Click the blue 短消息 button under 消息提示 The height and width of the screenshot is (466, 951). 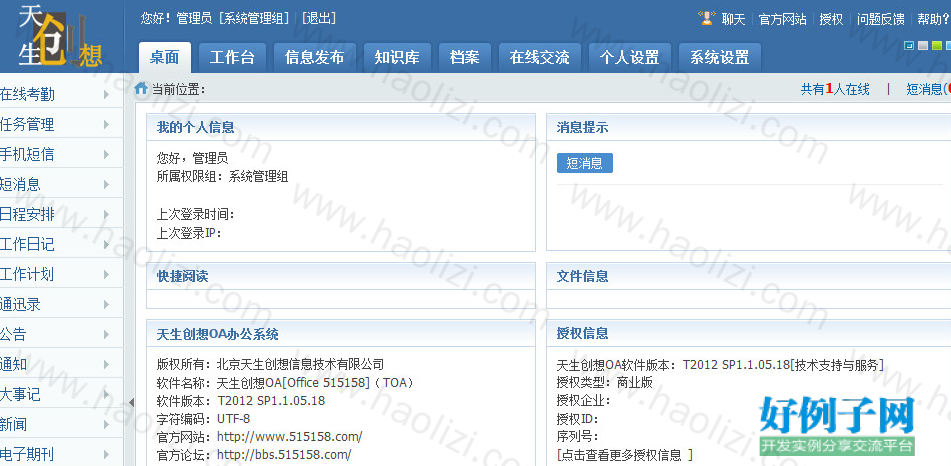pyautogui.click(x=585, y=163)
